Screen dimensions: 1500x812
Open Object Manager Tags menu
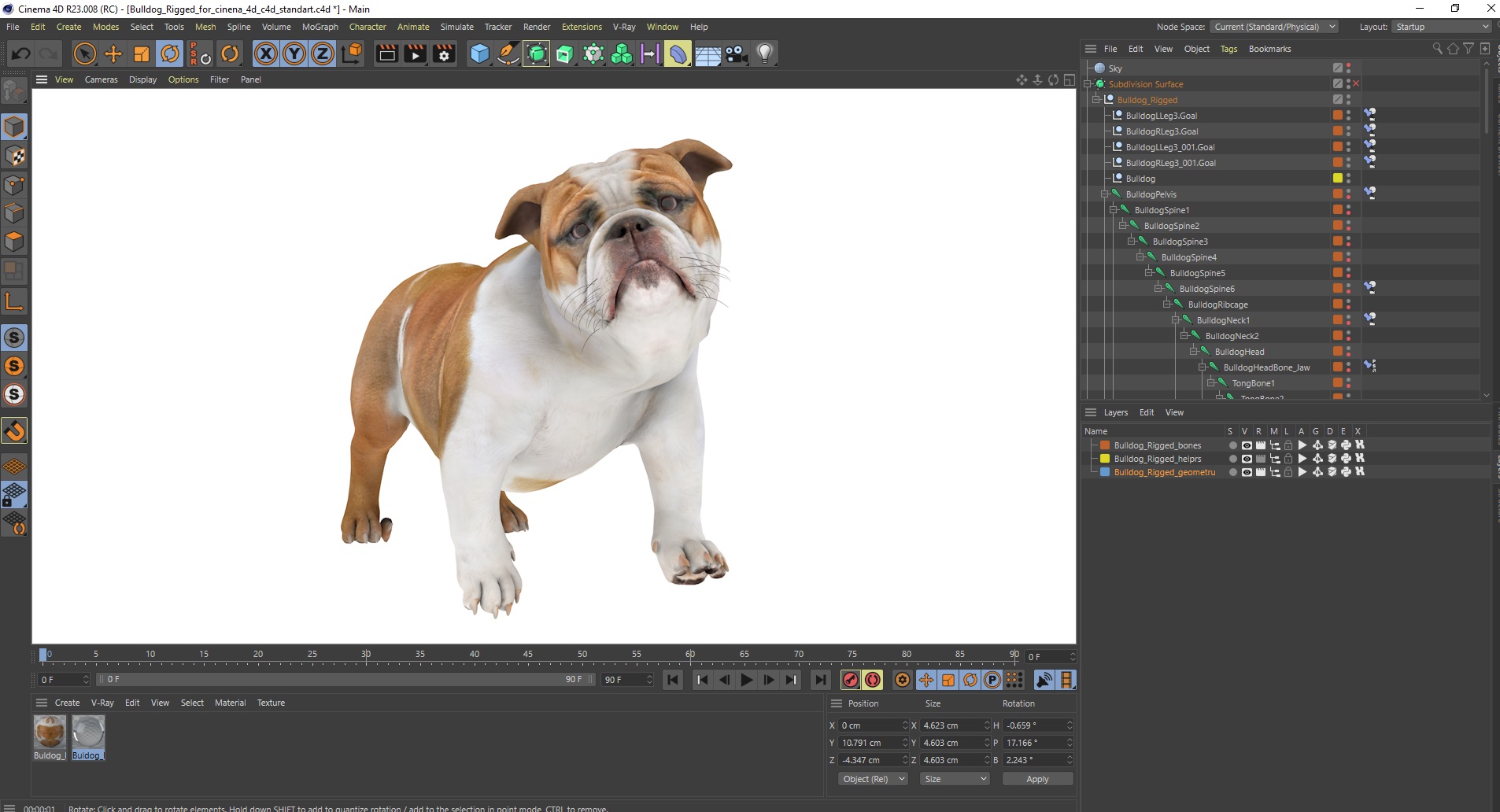(1228, 49)
